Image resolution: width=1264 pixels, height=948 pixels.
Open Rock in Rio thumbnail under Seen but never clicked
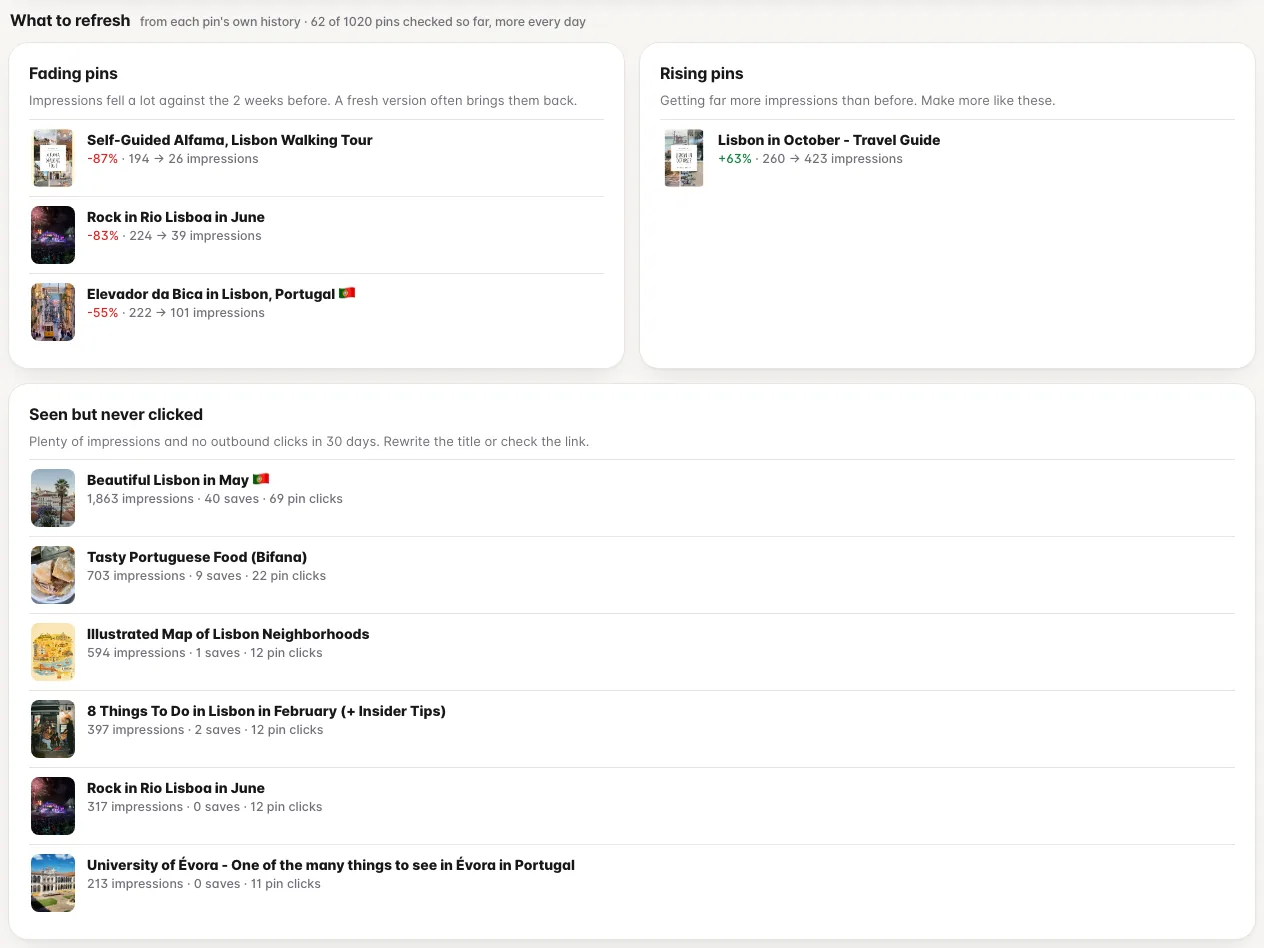coord(53,806)
